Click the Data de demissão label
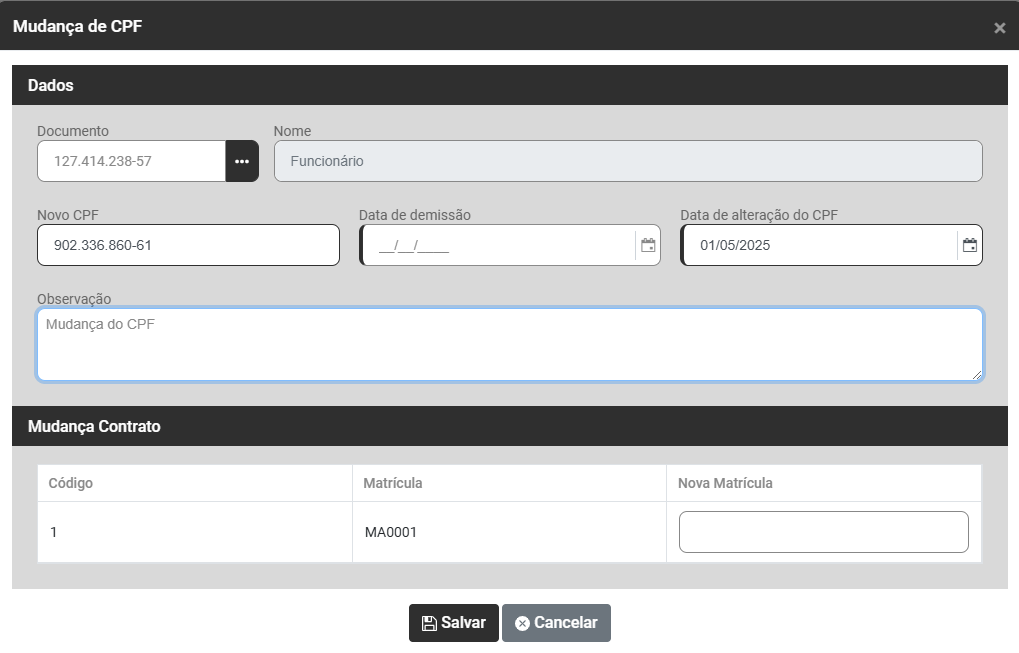 [x=415, y=215]
